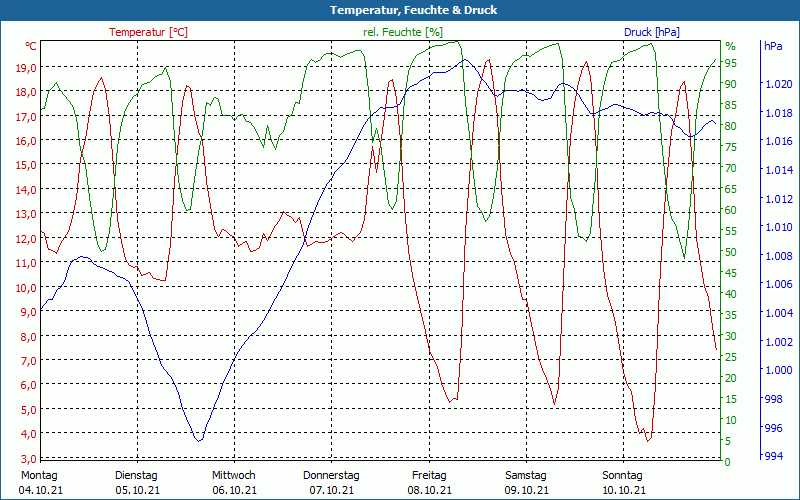Click the 14,0 value on temperature axis

[26, 190]
